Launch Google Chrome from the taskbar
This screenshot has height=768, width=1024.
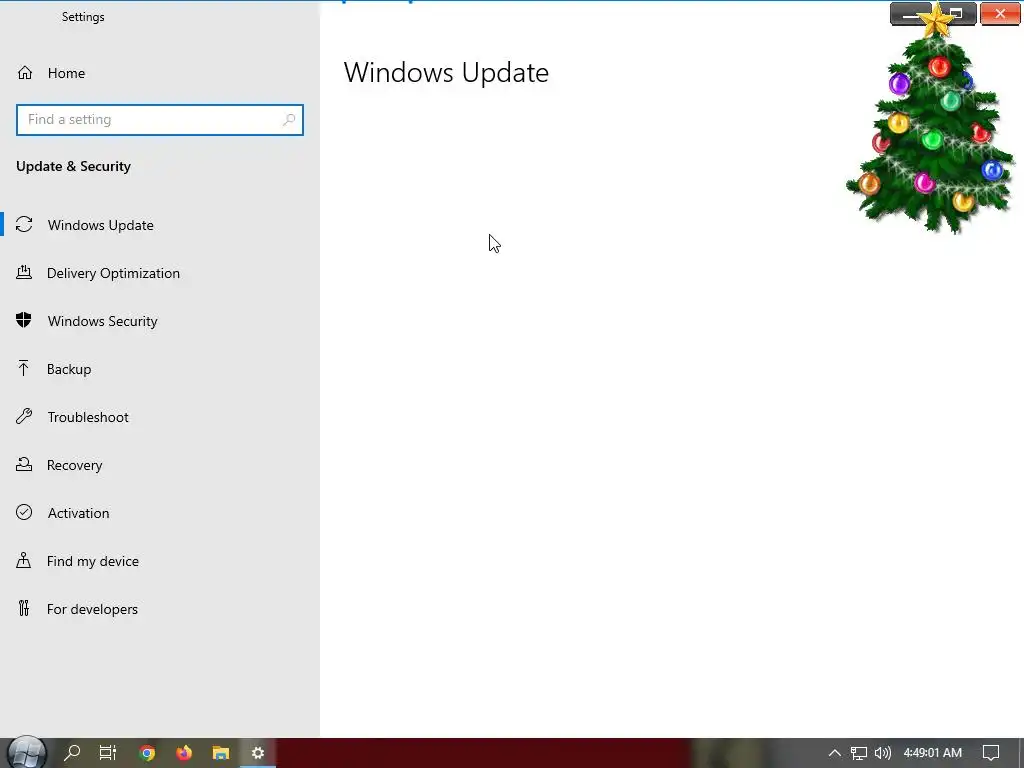[148, 754]
